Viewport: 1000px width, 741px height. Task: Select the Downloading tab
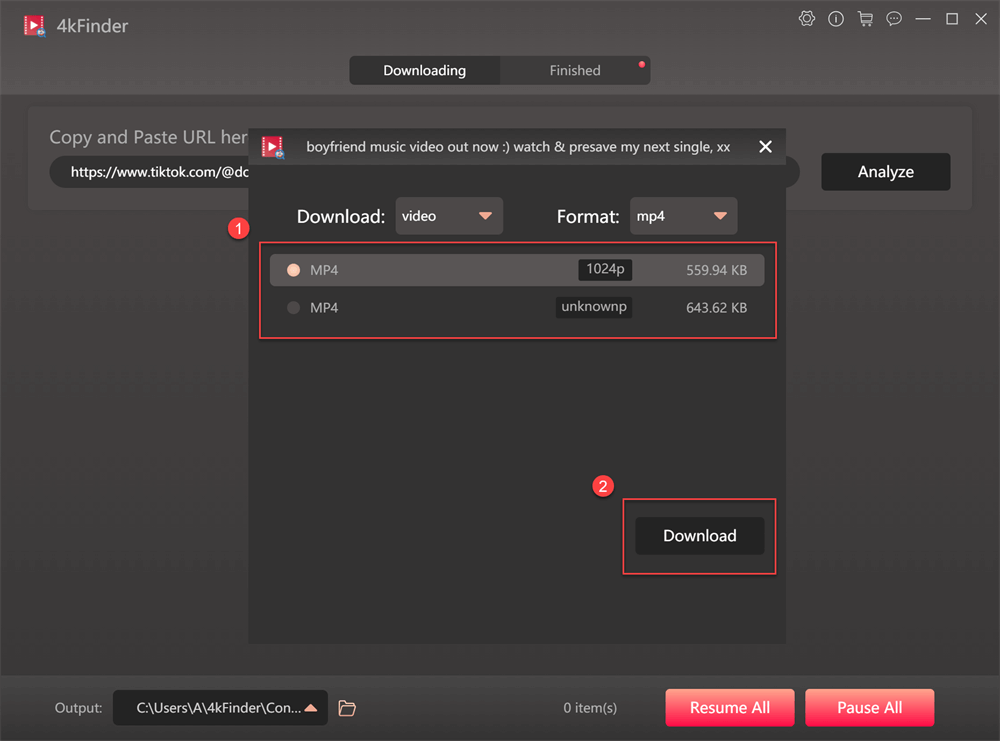(x=424, y=70)
